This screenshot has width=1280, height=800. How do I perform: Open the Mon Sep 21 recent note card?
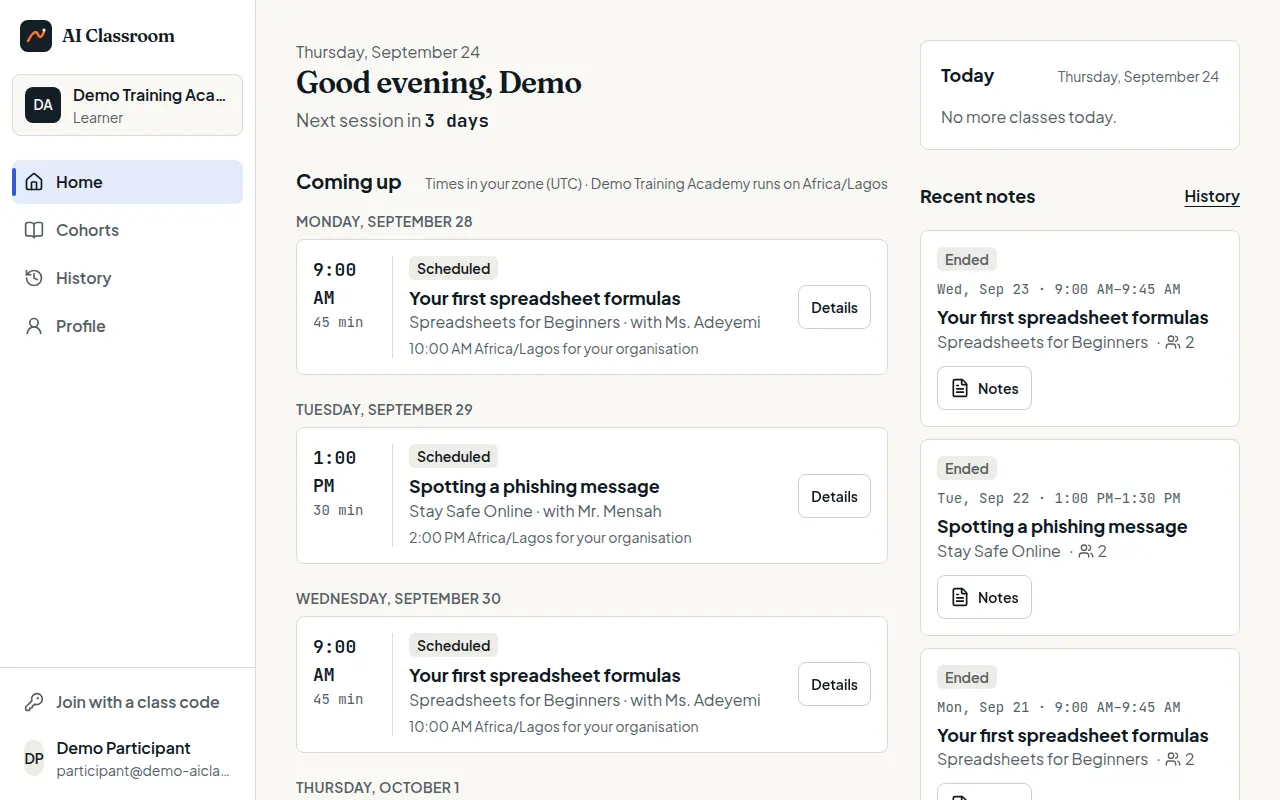point(1080,724)
